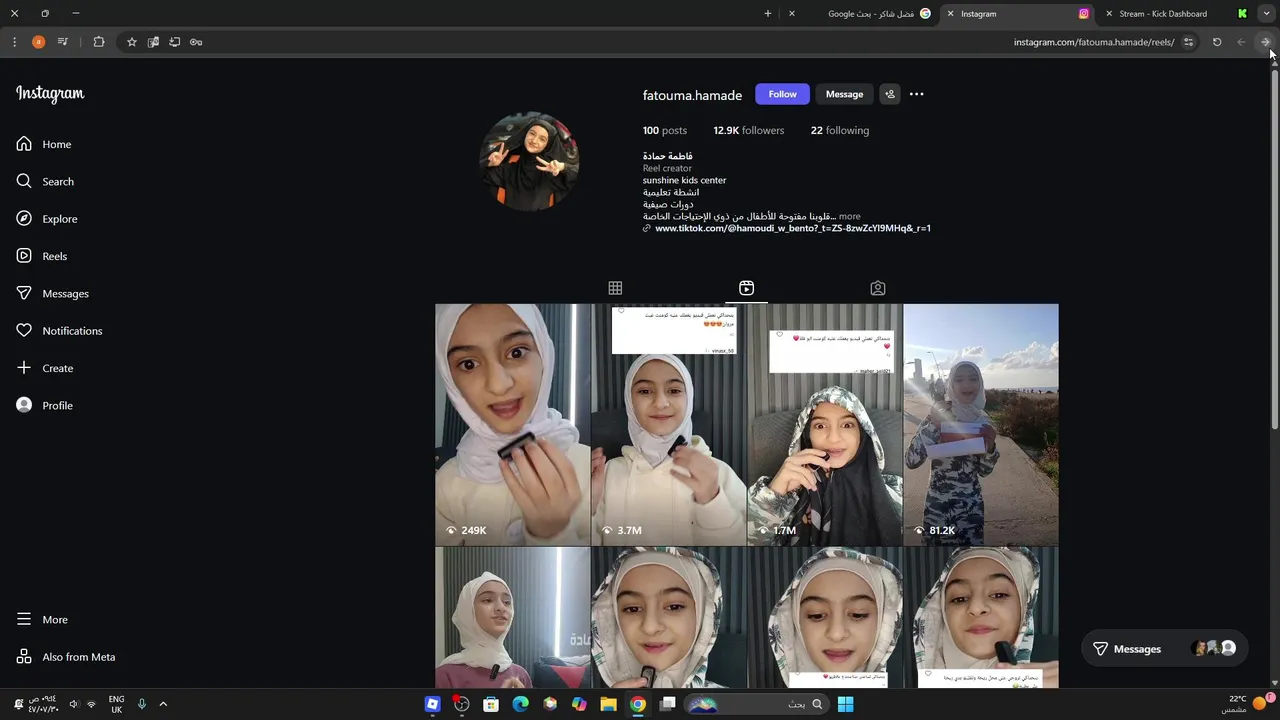Expand bio with the more link
Image resolution: width=1280 pixels, height=720 pixels.
[849, 216]
